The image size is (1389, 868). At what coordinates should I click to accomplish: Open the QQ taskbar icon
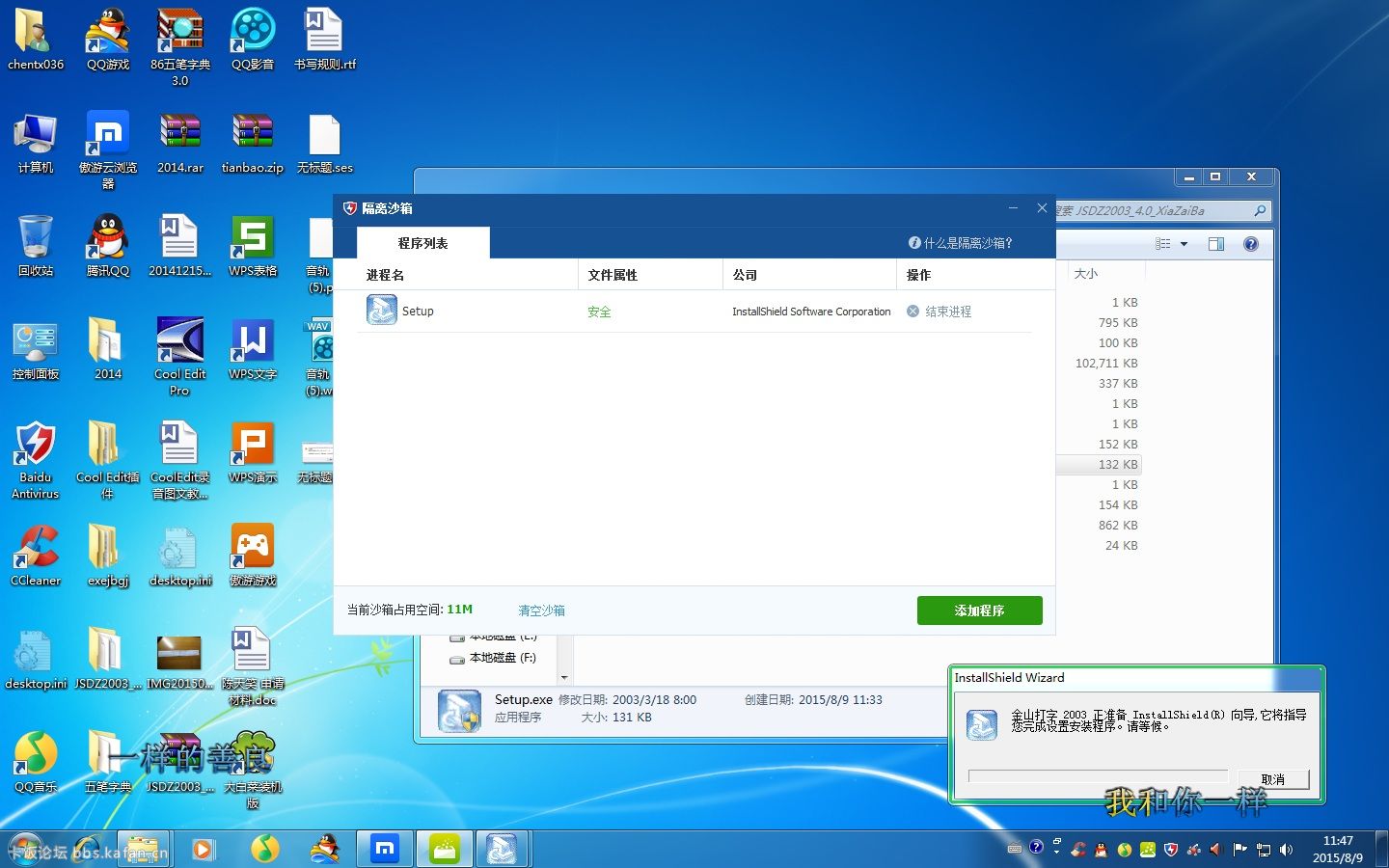click(325, 849)
